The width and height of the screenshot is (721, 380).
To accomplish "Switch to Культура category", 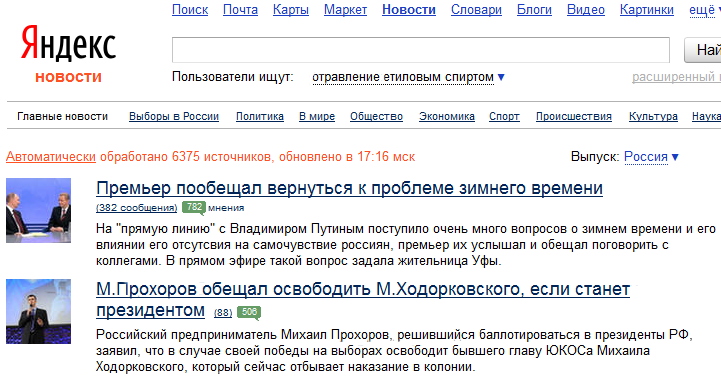I will tap(653, 116).
